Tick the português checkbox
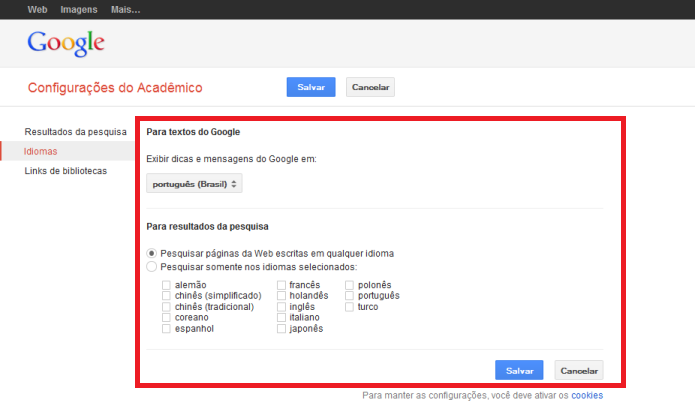 349,296
